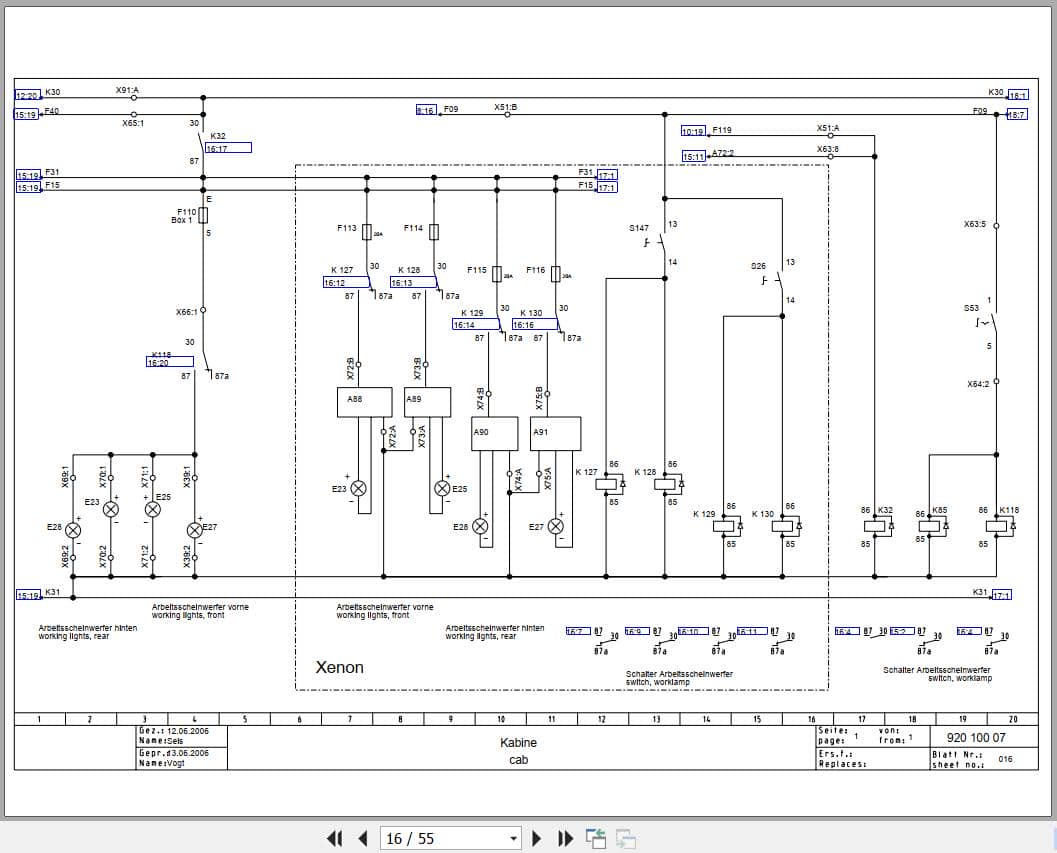The width and height of the screenshot is (1057, 853).
Task: Open the 15:2 contact reference link
Action: (901, 631)
